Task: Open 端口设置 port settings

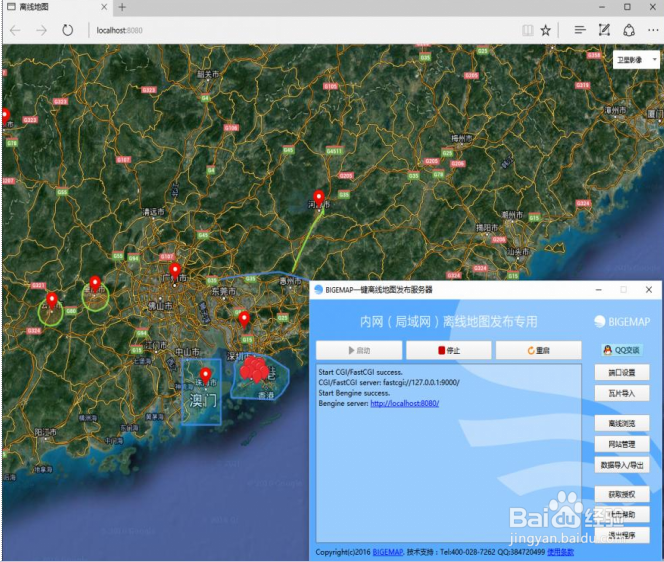Action: (622, 372)
